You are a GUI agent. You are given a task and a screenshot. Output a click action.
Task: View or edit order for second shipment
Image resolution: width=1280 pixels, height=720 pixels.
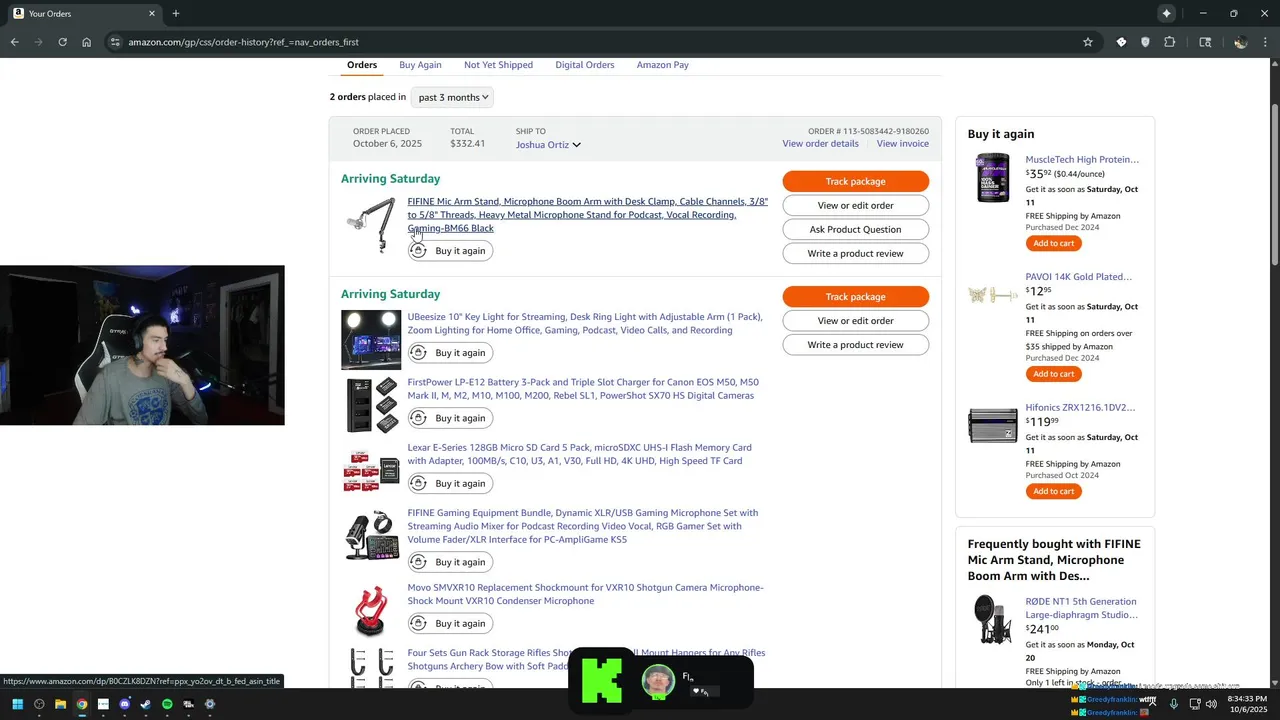[855, 321]
